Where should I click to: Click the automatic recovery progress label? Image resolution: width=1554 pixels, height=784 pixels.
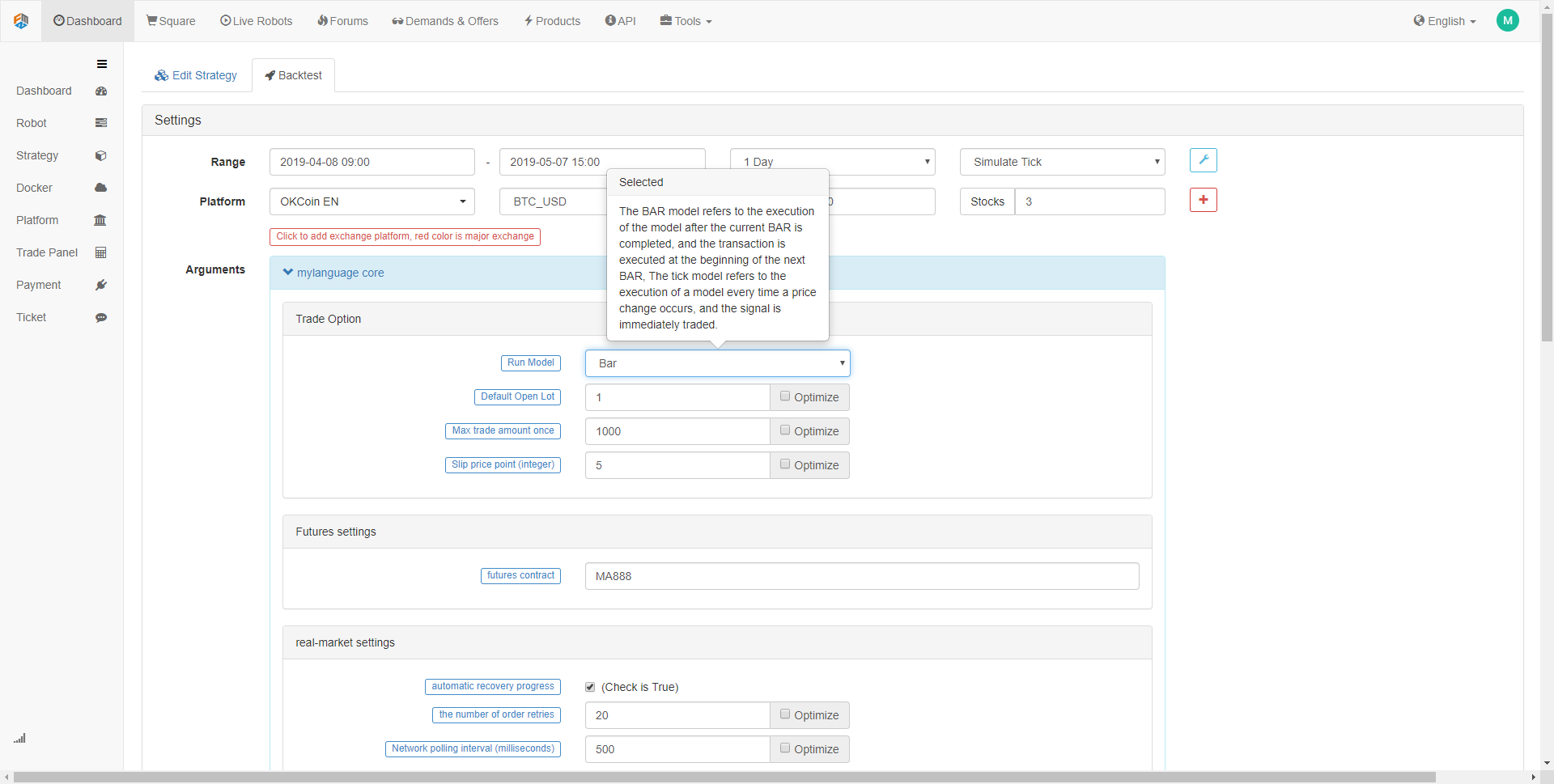pos(493,687)
